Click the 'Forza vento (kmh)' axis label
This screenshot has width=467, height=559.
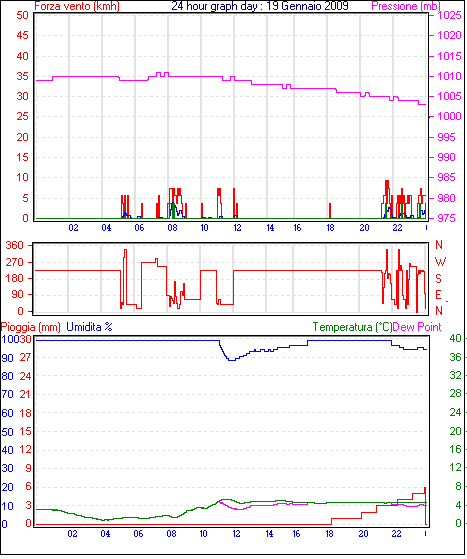pos(77,6)
